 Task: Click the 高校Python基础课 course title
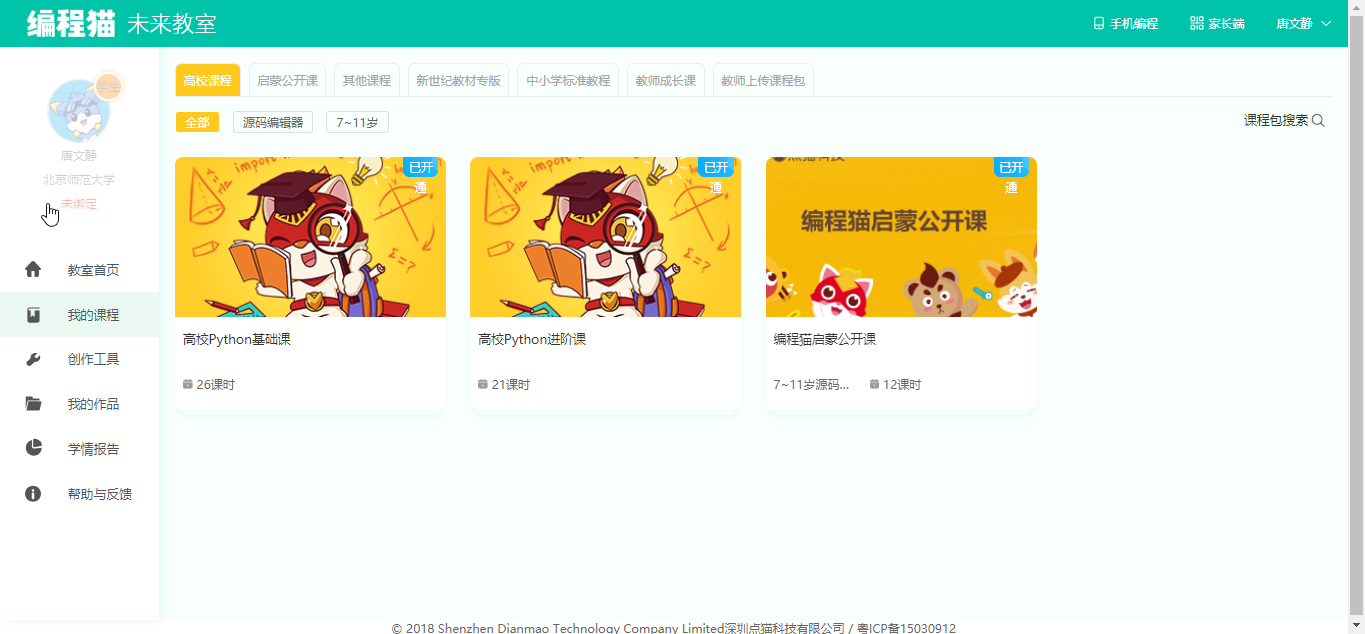tap(237, 340)
